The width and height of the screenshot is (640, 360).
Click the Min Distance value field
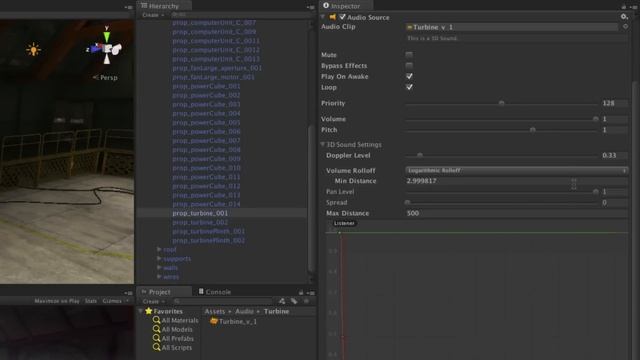click(516, 180)
